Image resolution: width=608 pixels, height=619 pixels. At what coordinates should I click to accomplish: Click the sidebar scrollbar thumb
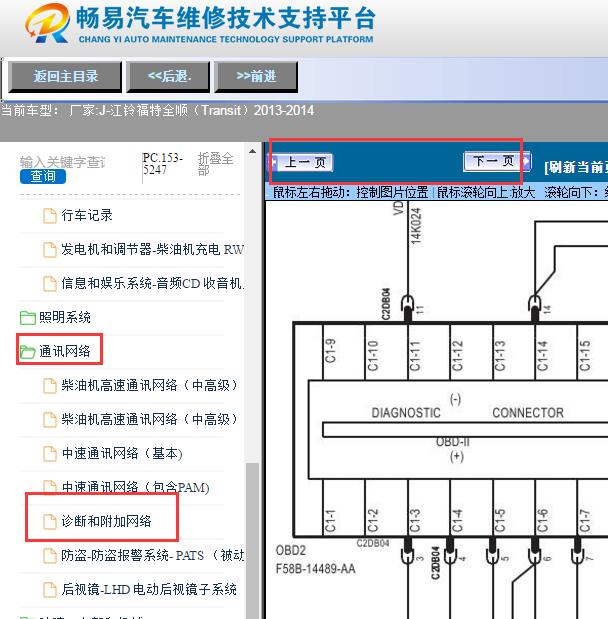252,540
